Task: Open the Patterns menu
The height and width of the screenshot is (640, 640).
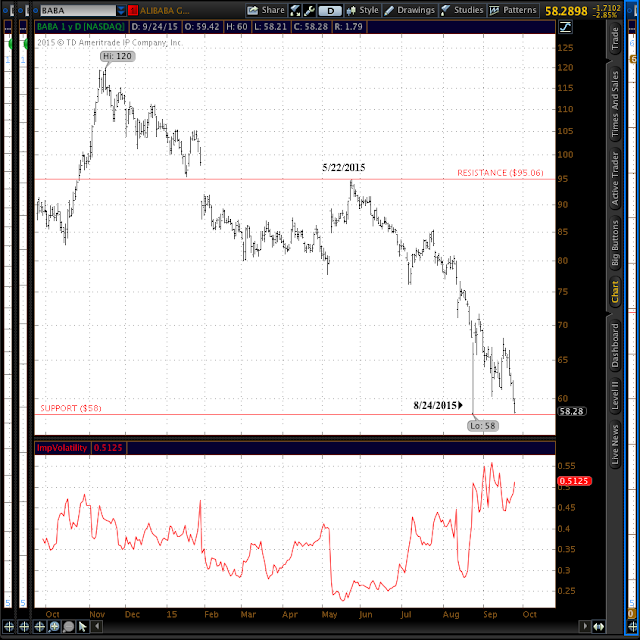Action: [513, 10]
